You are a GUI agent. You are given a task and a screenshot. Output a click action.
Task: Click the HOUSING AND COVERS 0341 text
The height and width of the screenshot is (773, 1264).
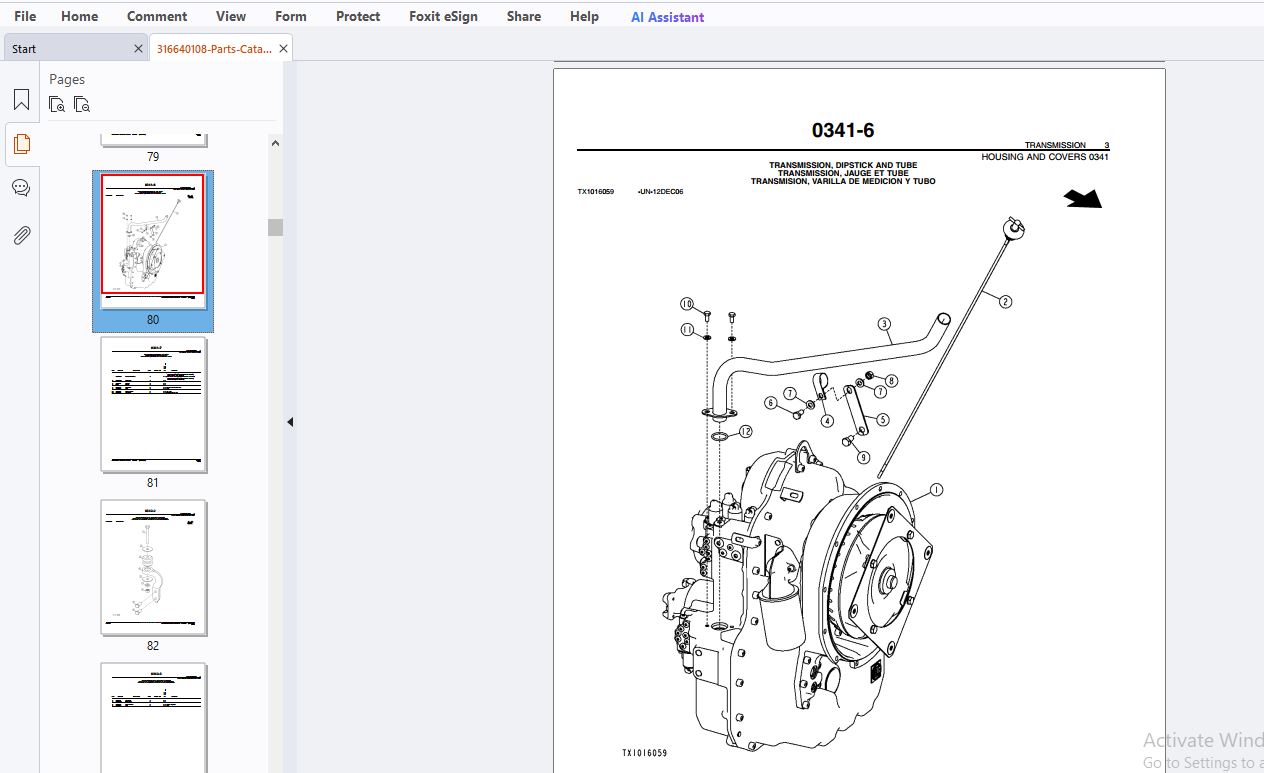1045,157
